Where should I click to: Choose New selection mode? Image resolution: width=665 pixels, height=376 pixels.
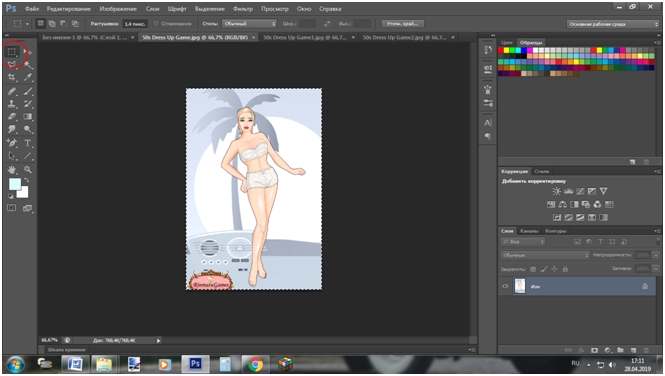[40, 24]
